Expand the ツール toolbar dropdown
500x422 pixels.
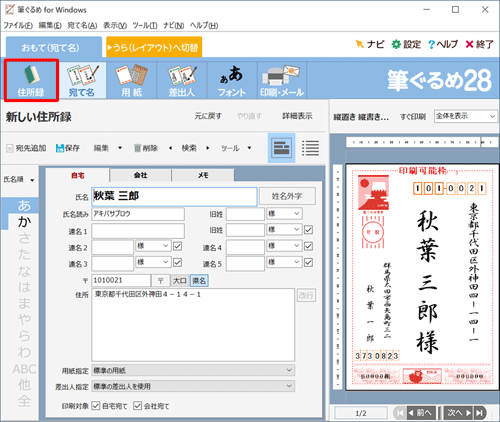pos(249,148)
